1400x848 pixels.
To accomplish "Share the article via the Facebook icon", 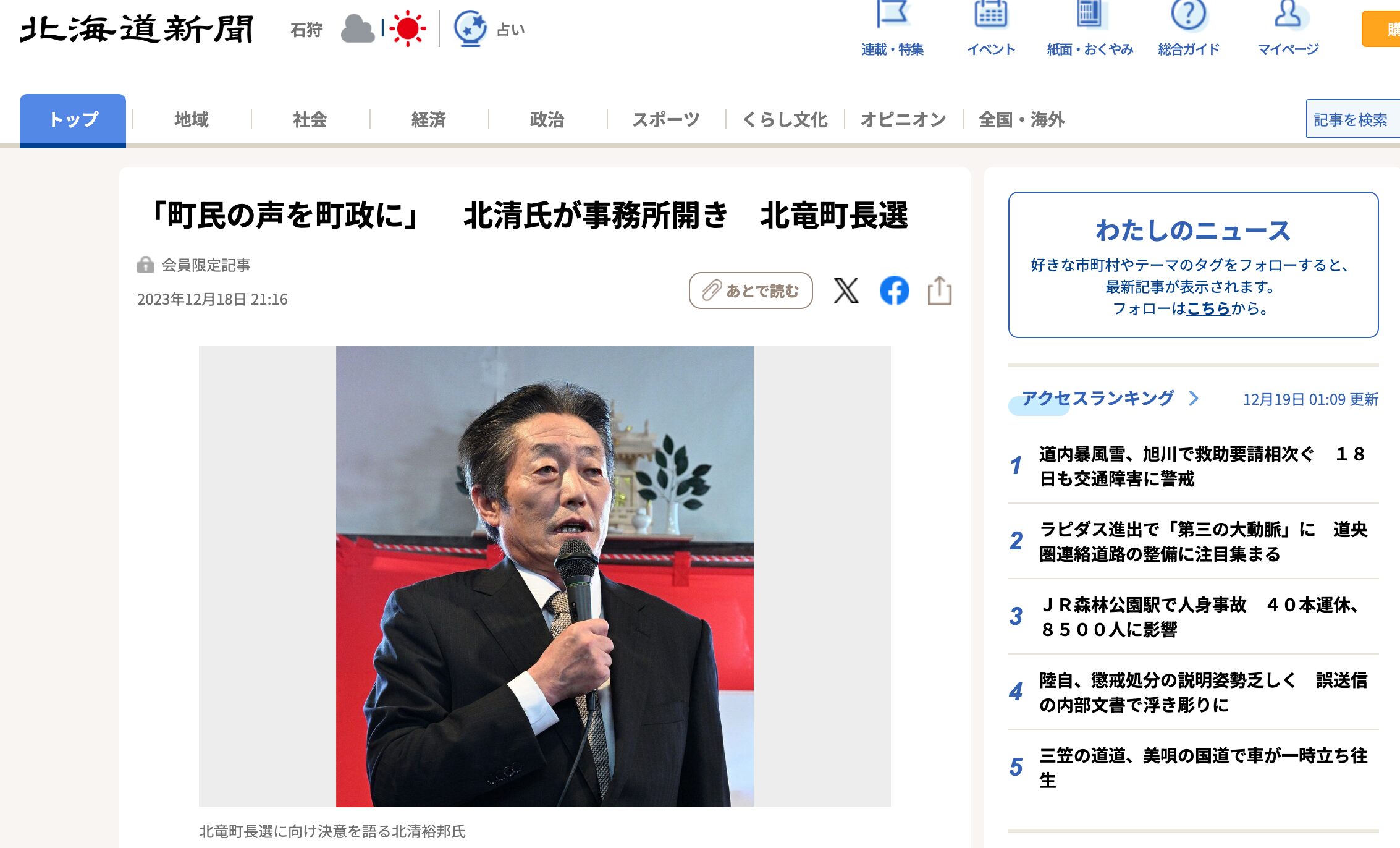I will click(x=894, y=290).
